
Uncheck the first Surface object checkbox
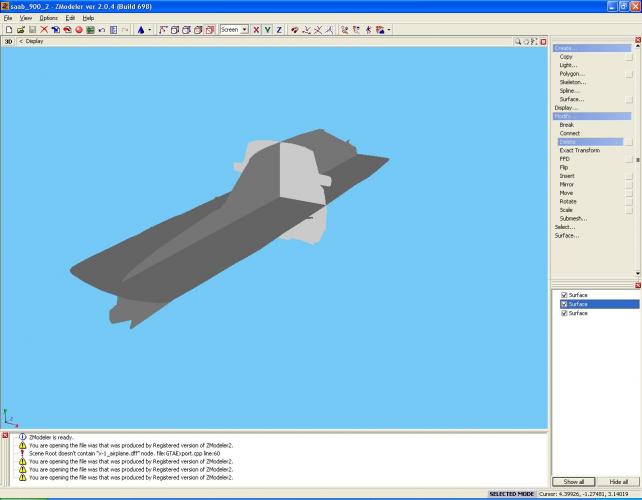click(564, 295)
